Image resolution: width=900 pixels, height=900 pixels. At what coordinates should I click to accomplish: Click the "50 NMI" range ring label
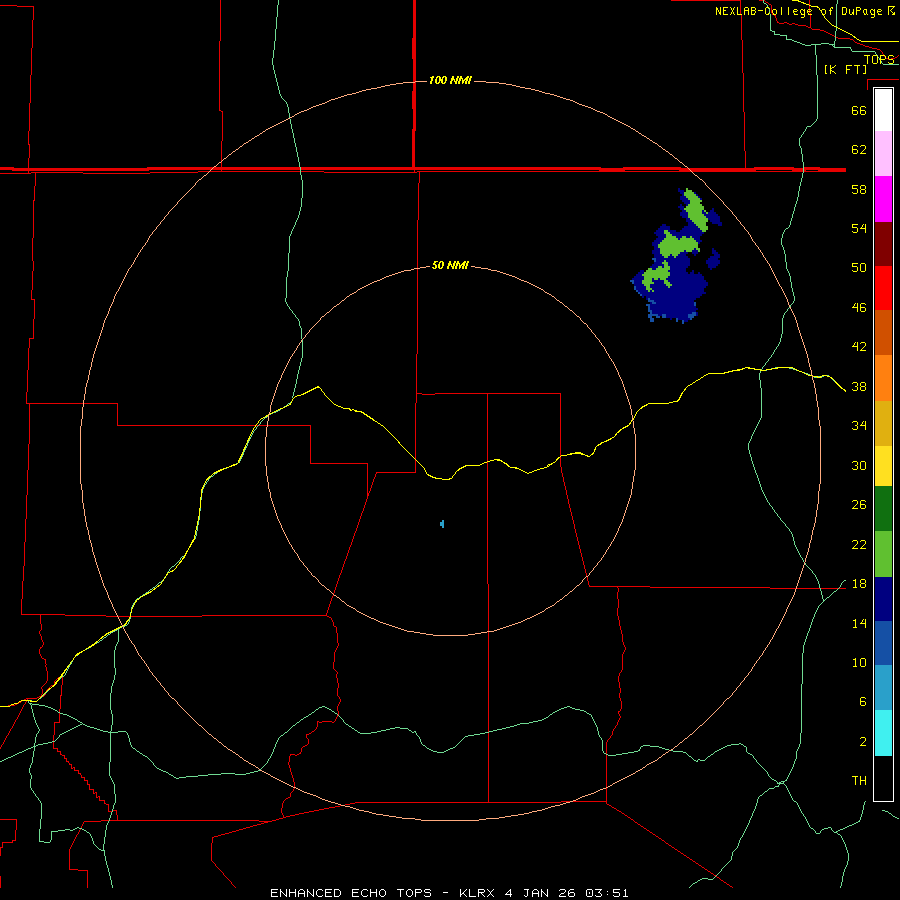click(x=450, y=265)
